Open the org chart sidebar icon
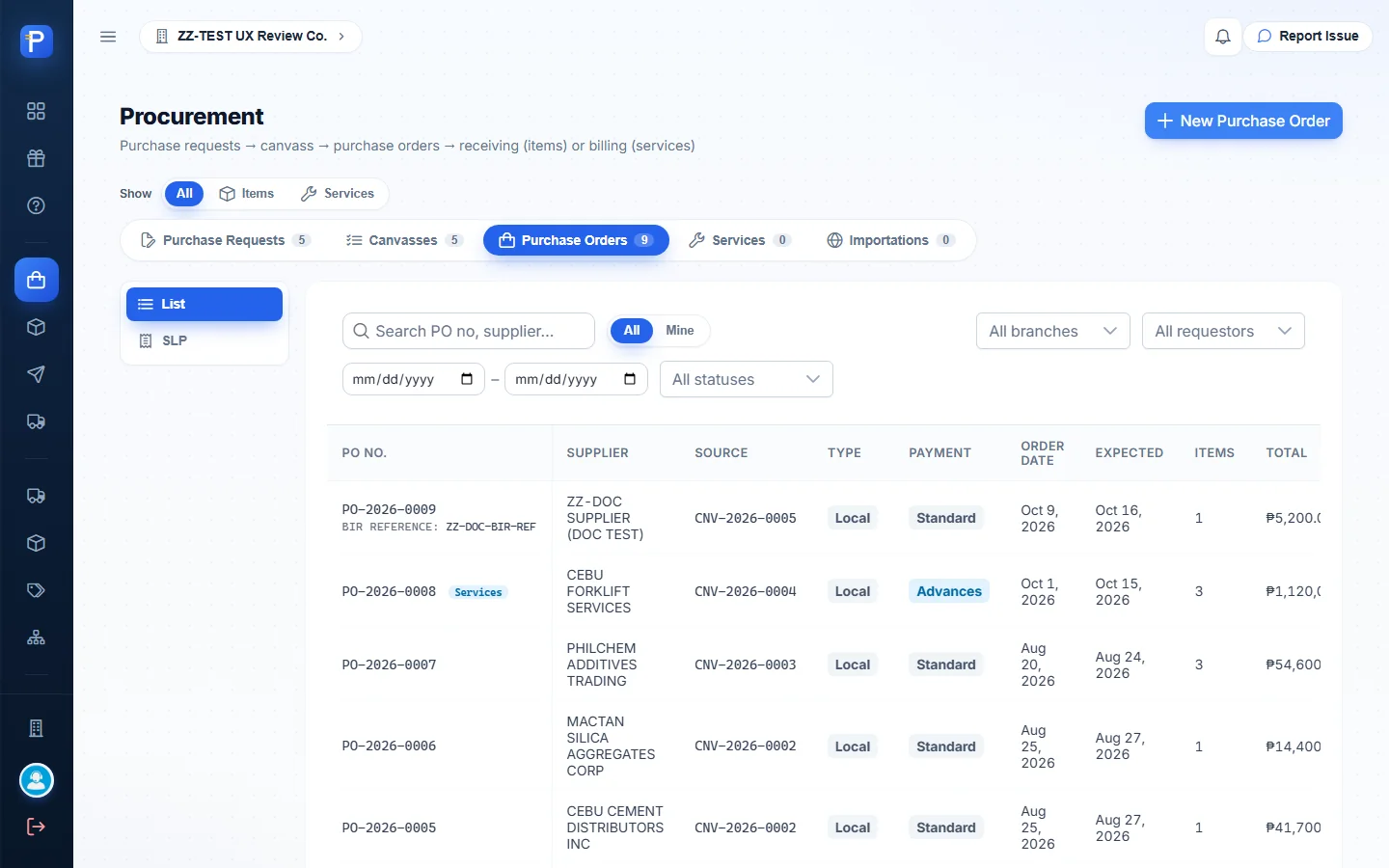The height and width of the screenshot is (868, 1389). click(x=37, y=637)
